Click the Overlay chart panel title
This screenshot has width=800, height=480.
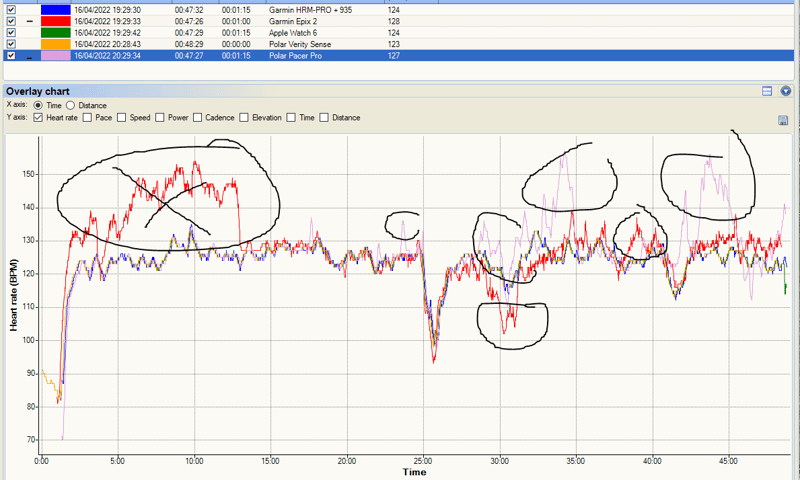click(38, 91)
